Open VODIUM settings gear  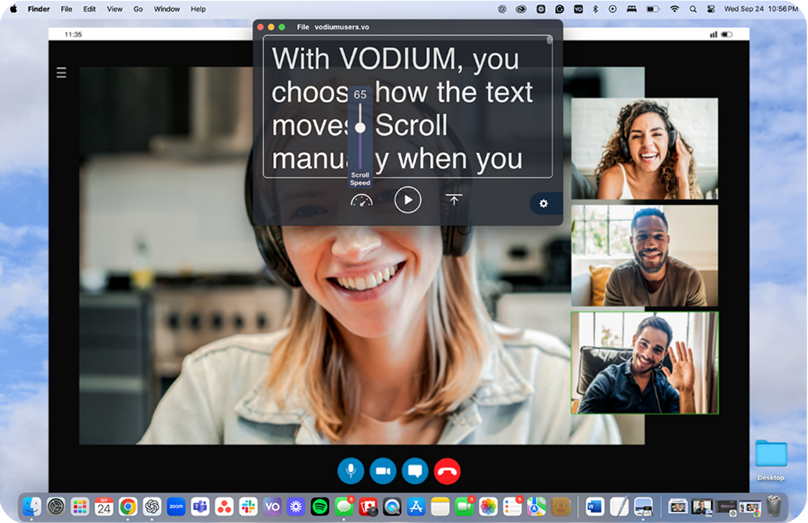(x=543, y=204)
